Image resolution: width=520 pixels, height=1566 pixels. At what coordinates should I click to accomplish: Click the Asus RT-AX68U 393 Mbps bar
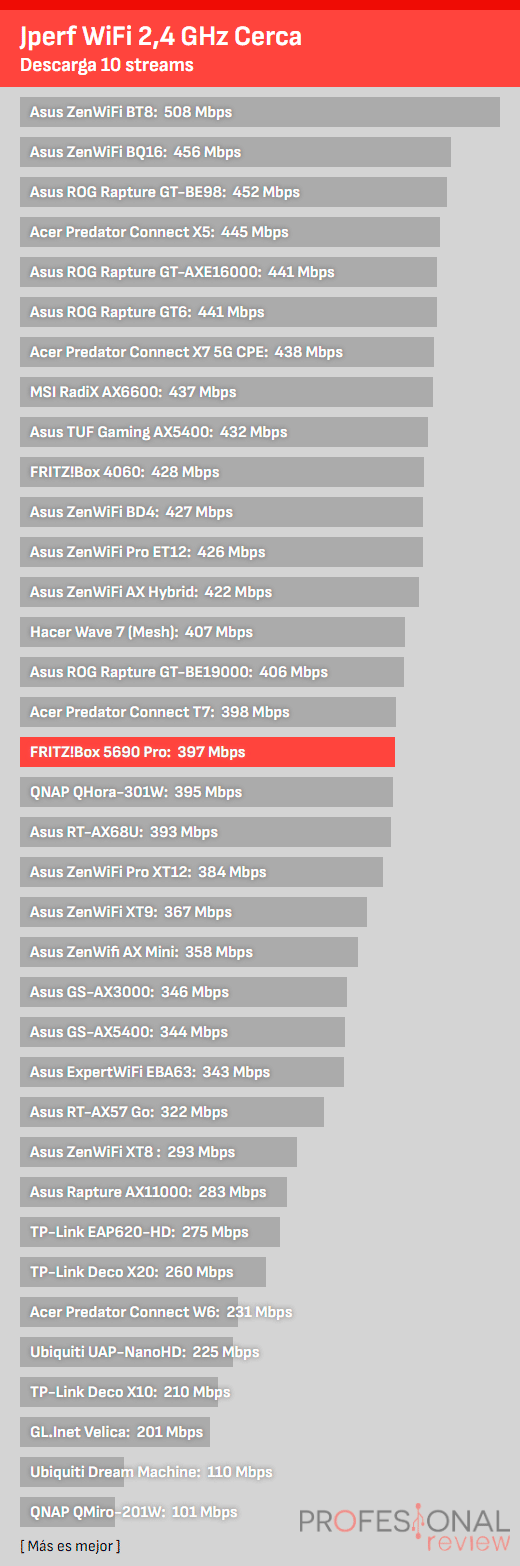coord(205,832)
